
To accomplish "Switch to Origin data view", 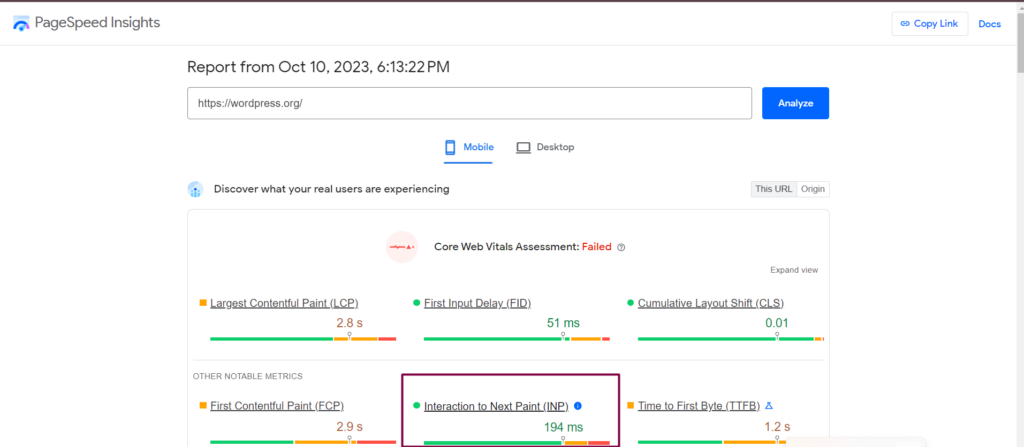I will point(813,189).
